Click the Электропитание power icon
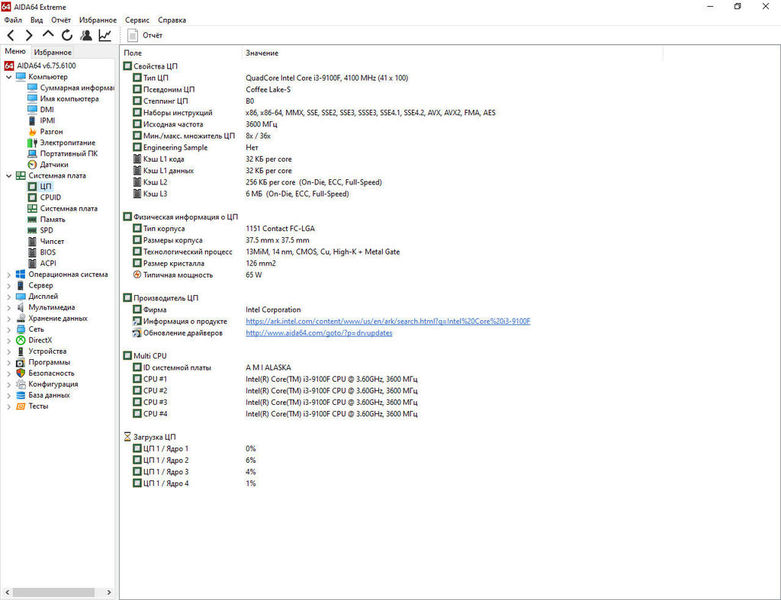781x600 pixels. (x=32, y=142)
